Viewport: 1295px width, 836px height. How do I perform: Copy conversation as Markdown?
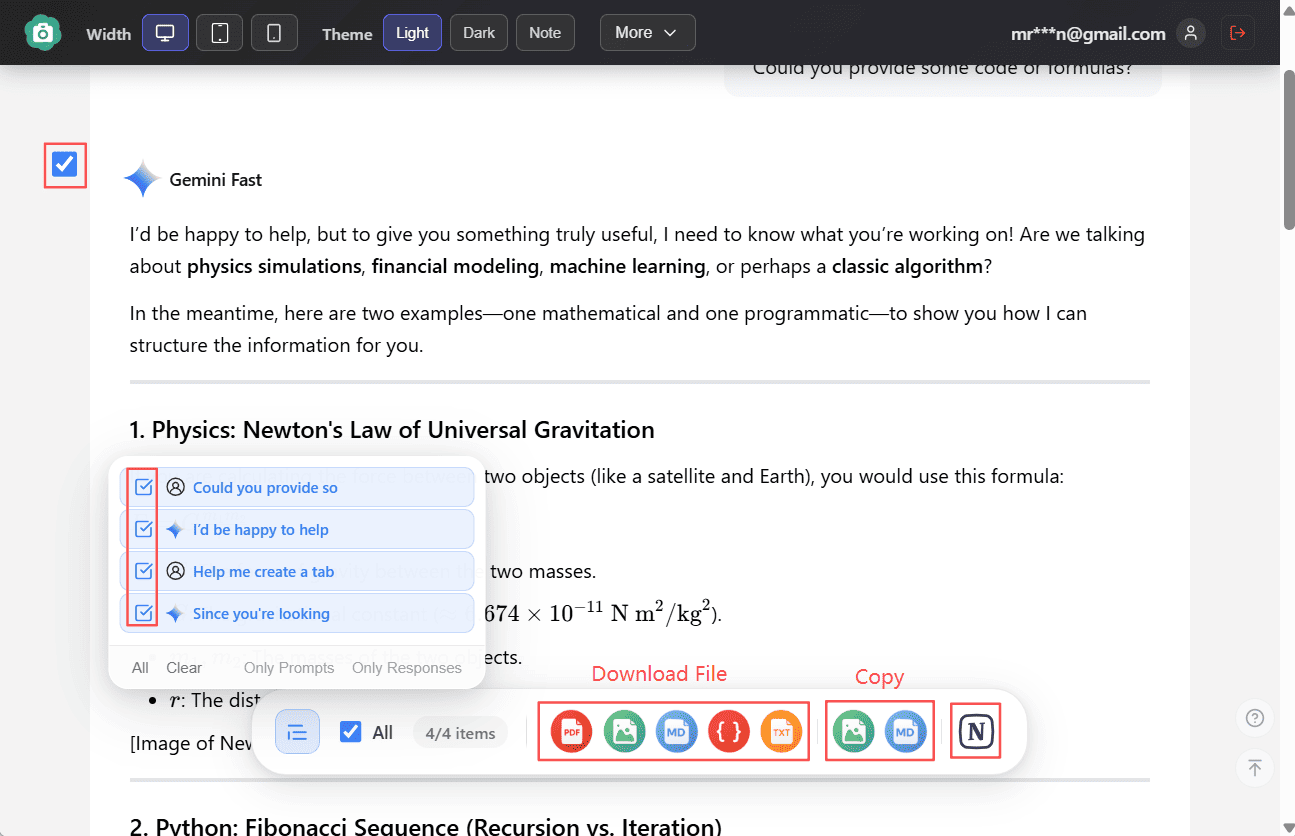click(905, 732)
